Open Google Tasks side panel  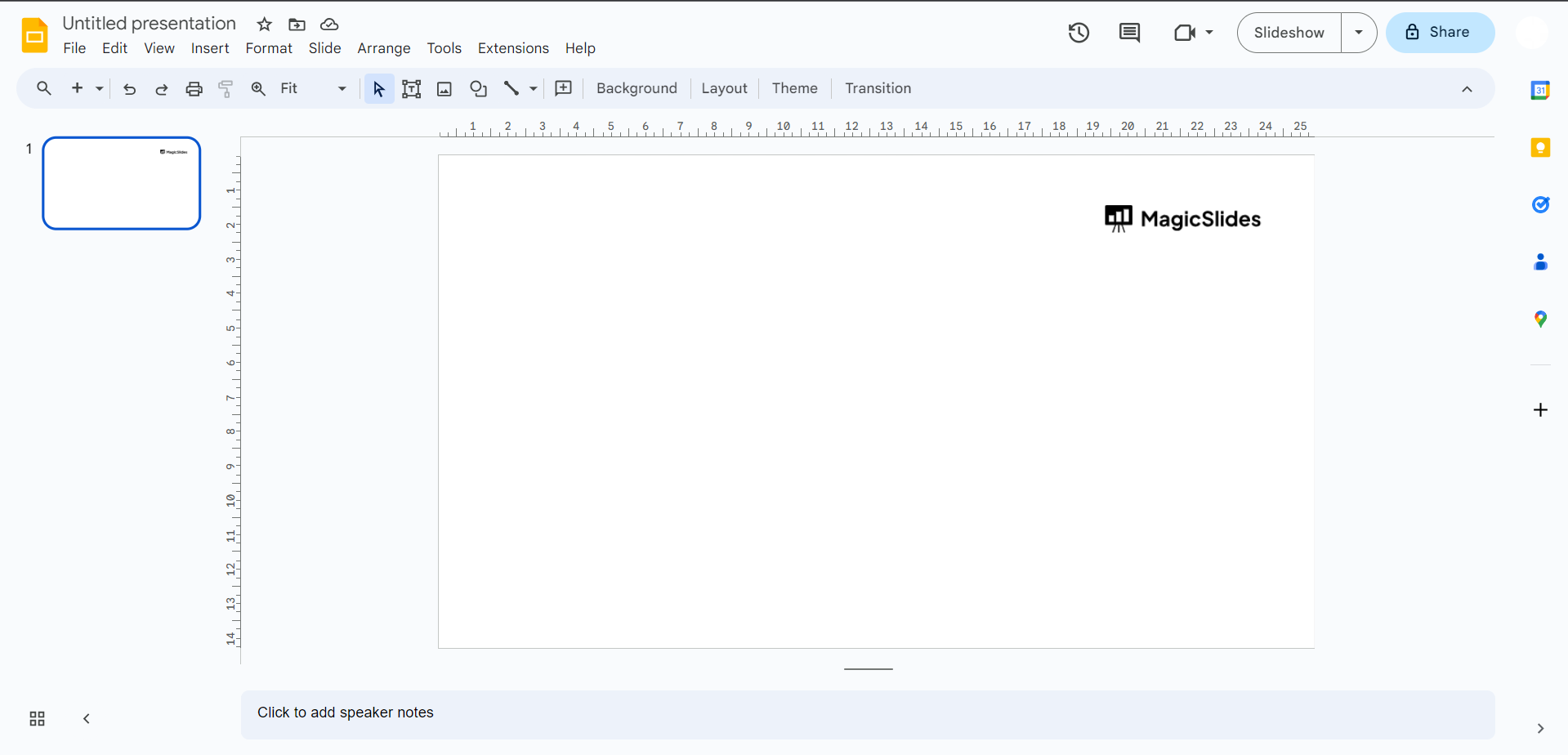1540,204
